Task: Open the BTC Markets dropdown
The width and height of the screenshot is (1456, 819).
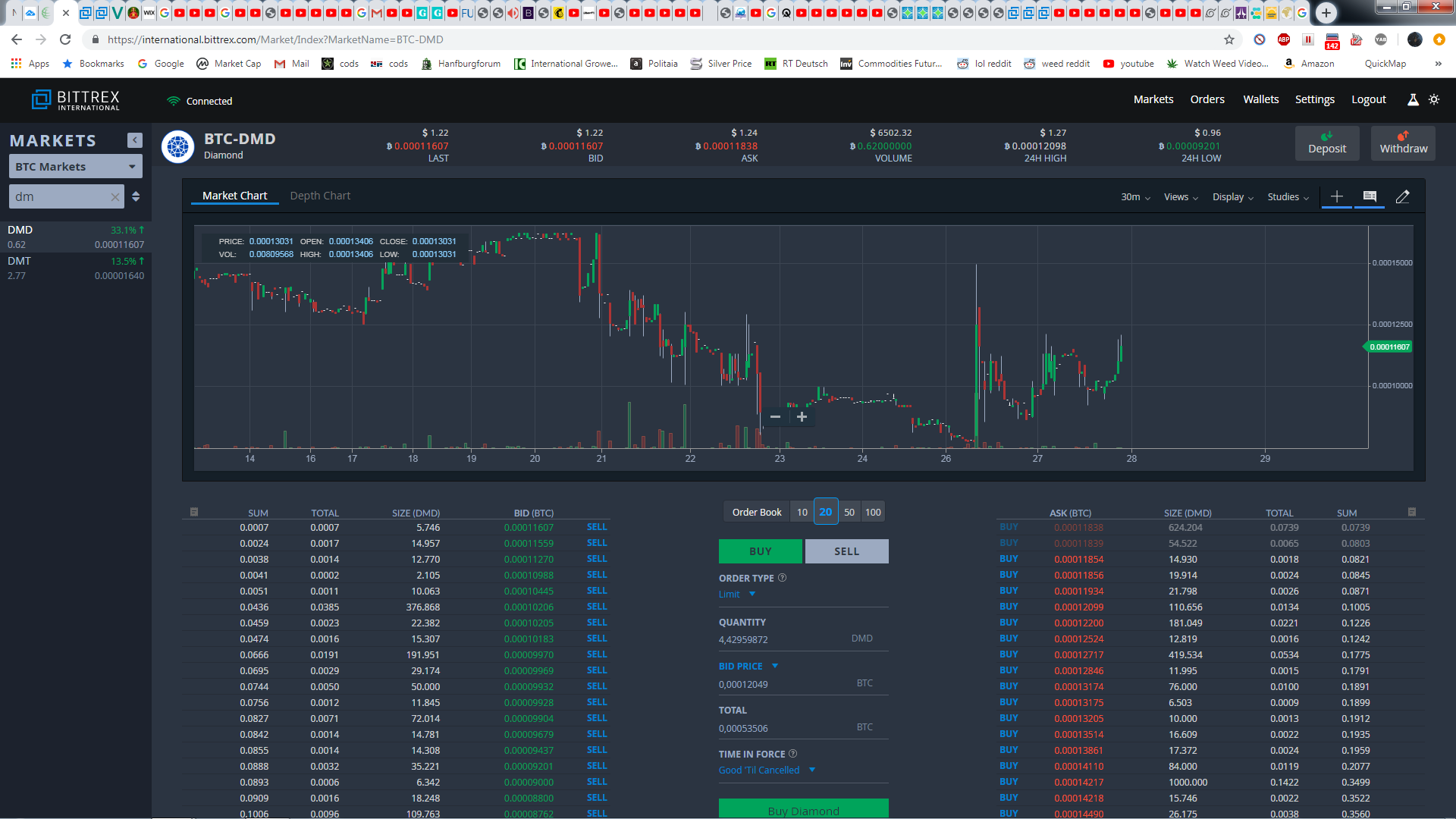Action: 75,167
